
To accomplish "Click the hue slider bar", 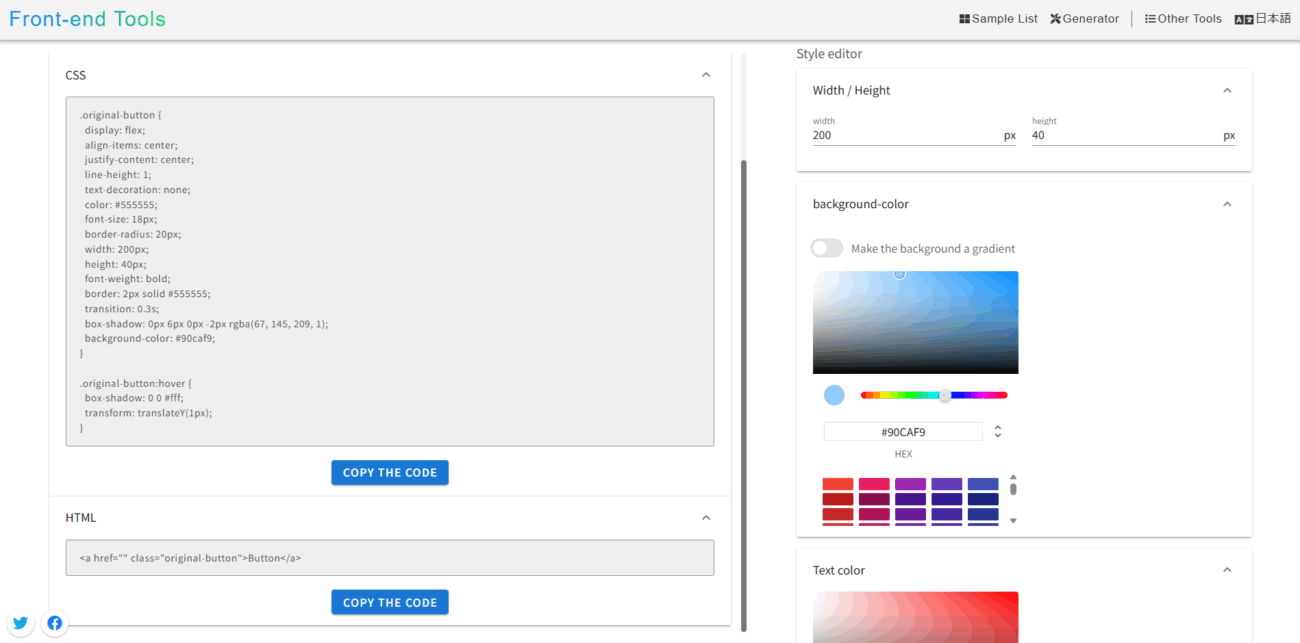I will pyautogui.click(x=933, y=395).
